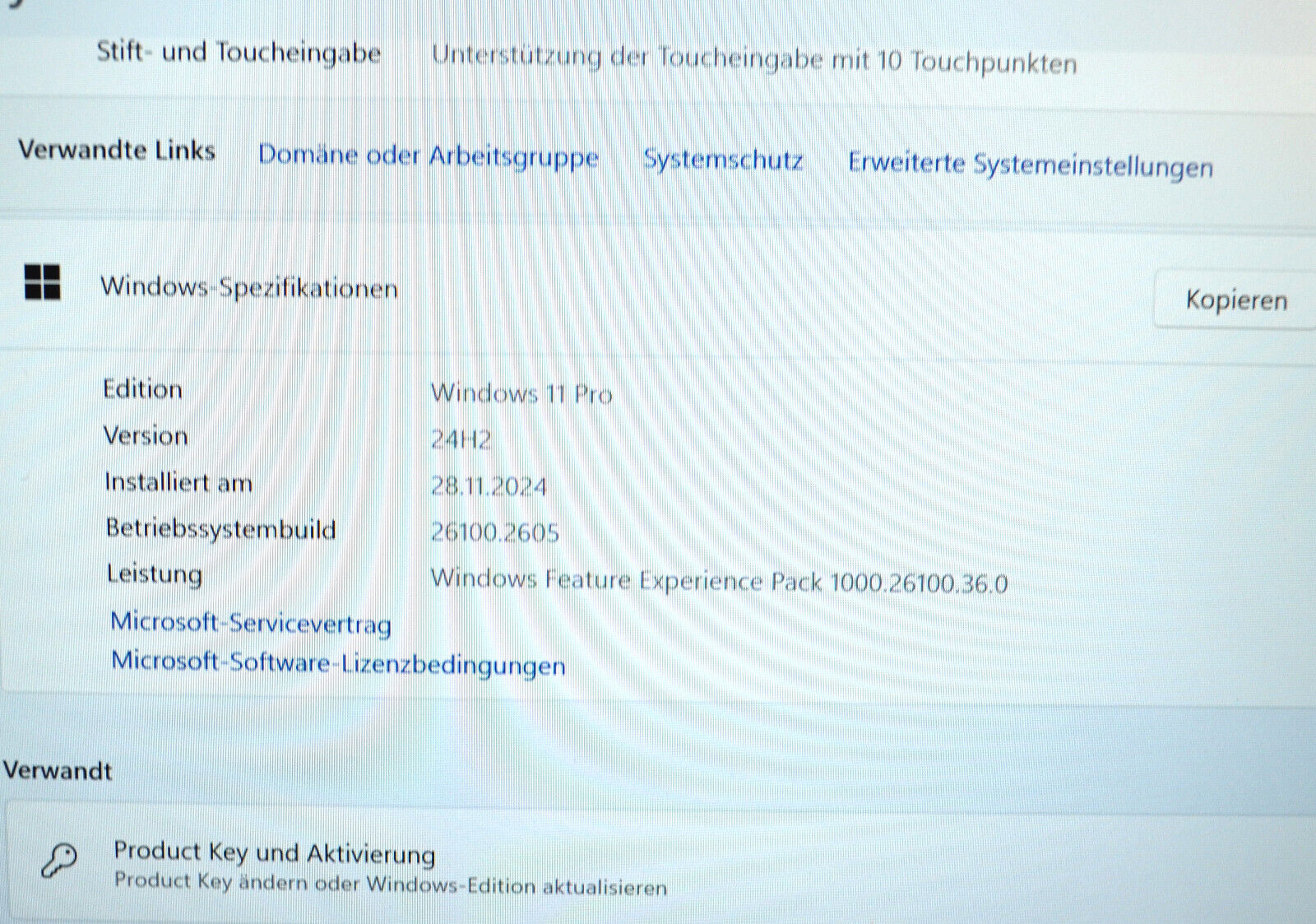Select the install date 28.11.2024
Viewport: 1316px width, 924px height.
pyautogui.click(x=489, y=486)
